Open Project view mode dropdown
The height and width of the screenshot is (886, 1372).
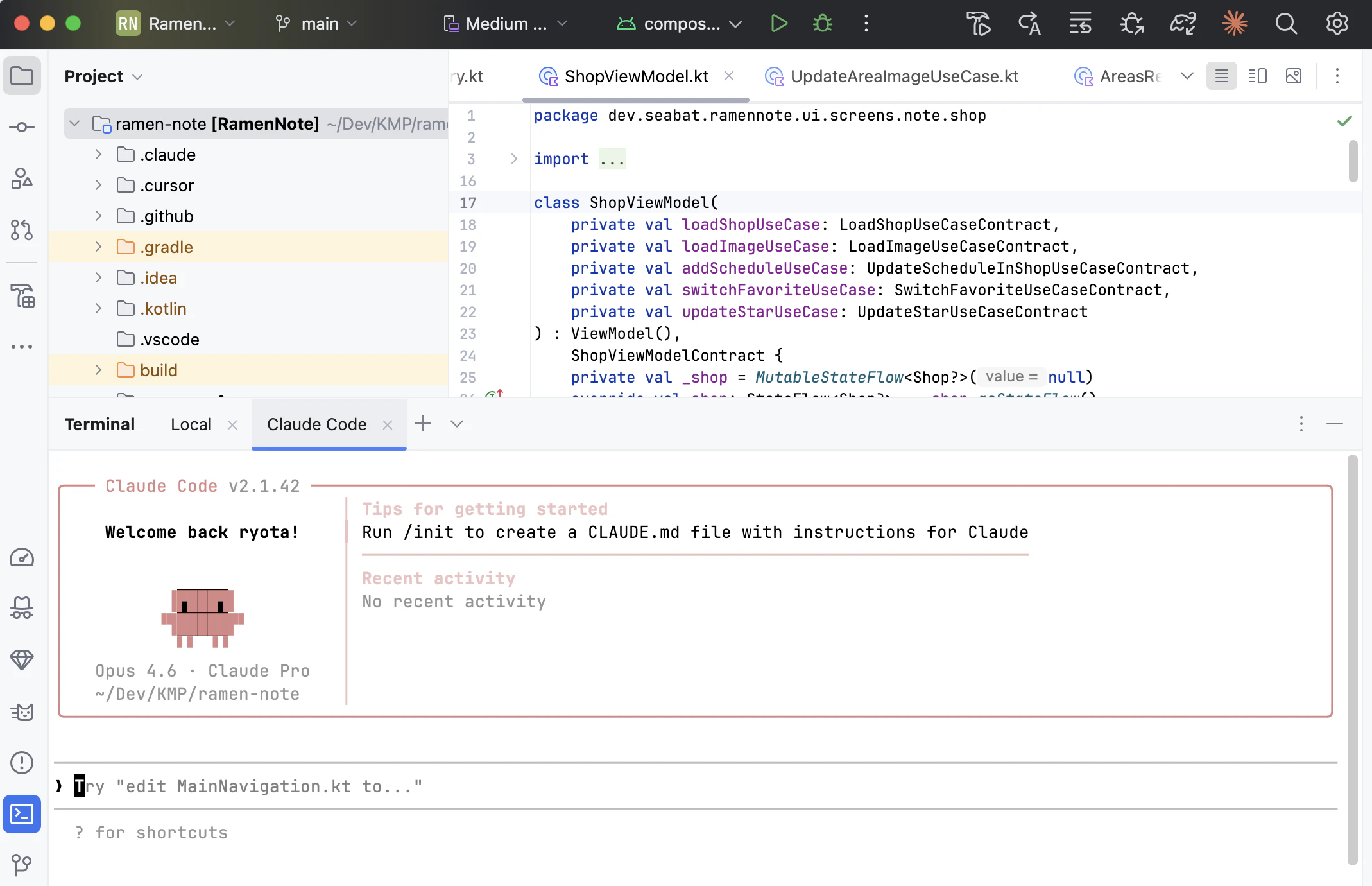[x=103, y=76]
